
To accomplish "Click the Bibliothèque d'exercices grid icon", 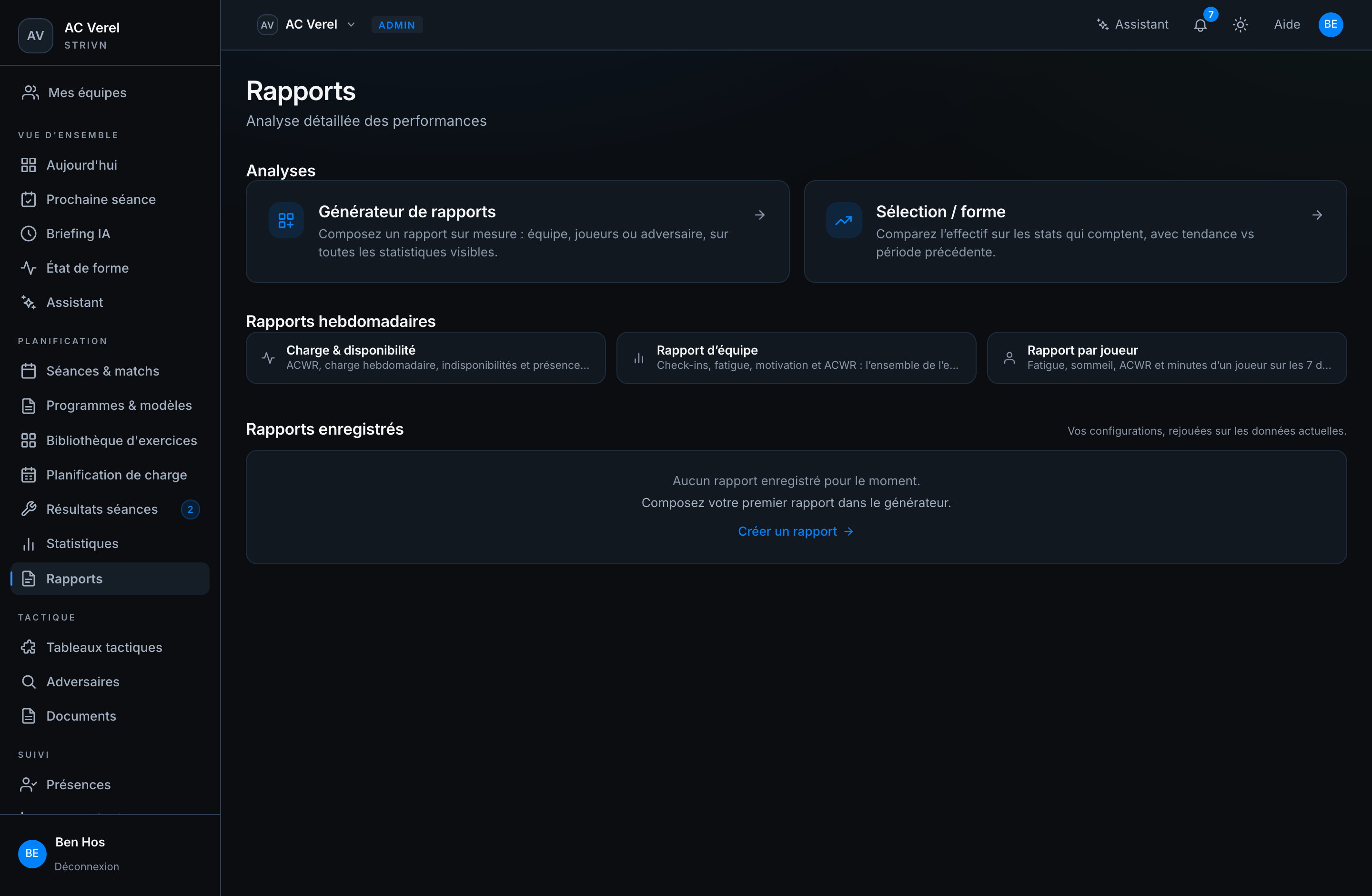I will 28,440.
